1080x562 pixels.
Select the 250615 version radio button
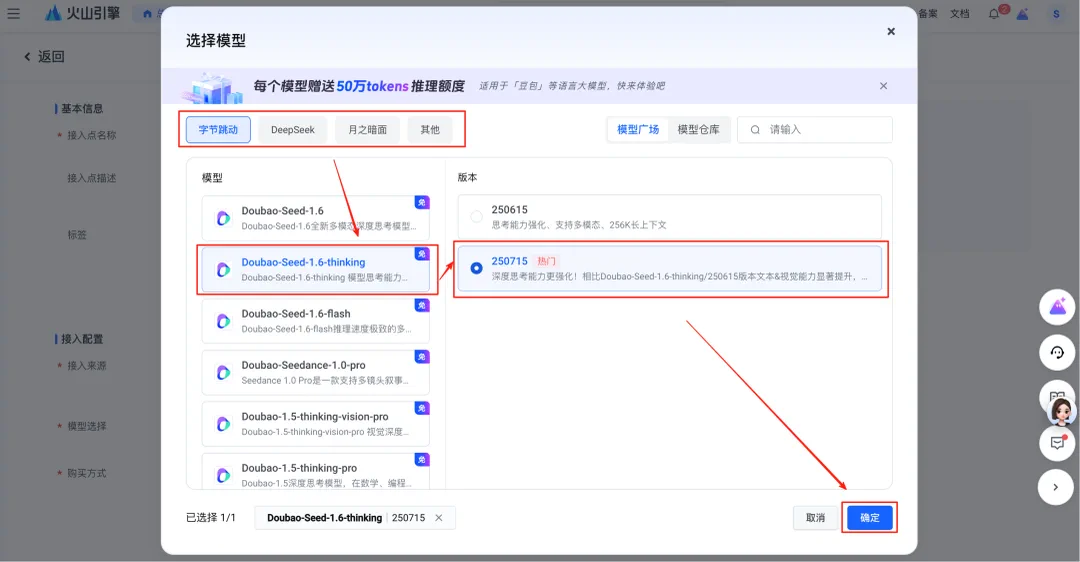point(476,217)
